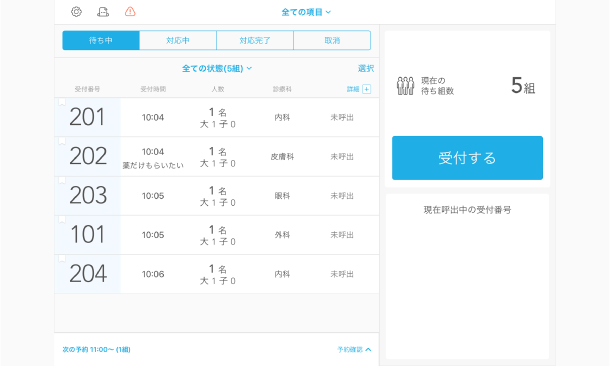This screenshot has height=366, width=610.
Task: Click the note 薬だけもらいたい
Action: tap(153, 166)
